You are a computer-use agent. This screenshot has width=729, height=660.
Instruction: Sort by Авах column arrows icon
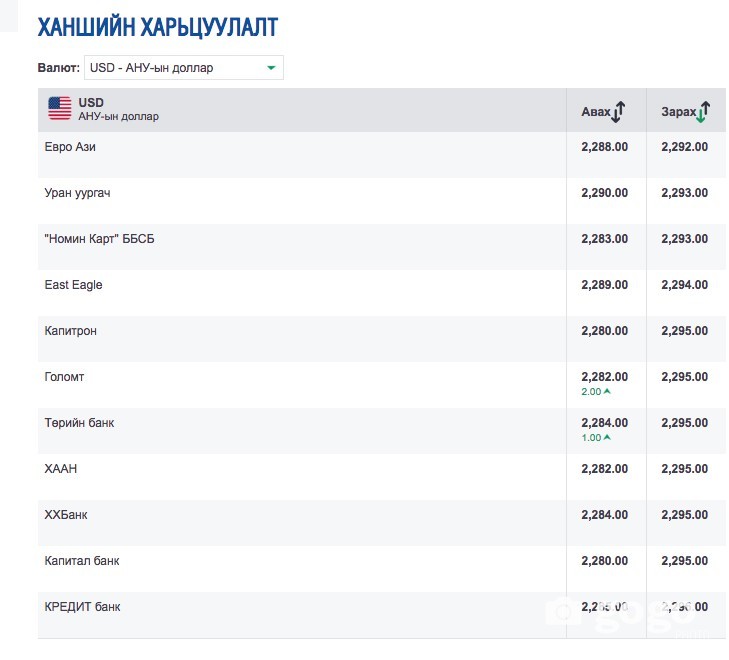pos(618,112)
